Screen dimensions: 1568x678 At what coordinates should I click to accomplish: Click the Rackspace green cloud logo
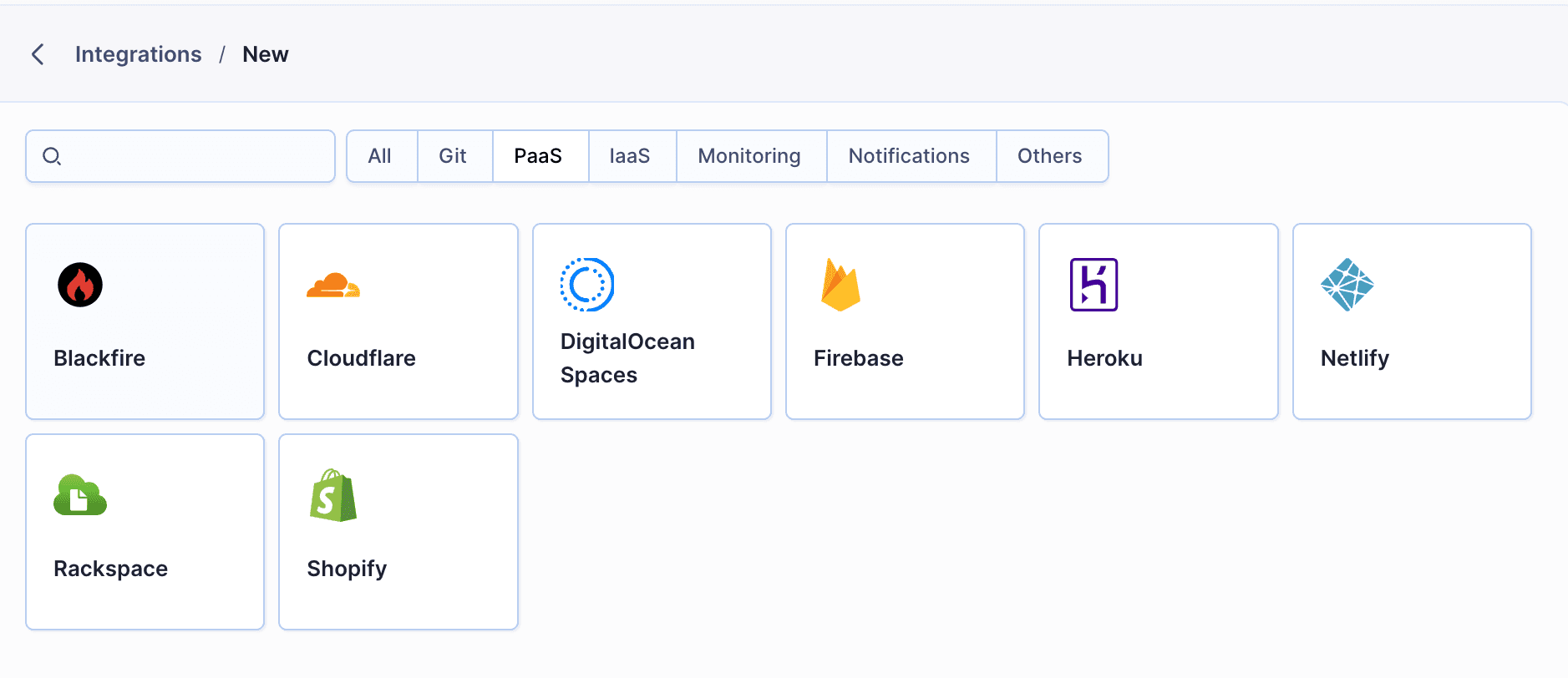point(80,495)
